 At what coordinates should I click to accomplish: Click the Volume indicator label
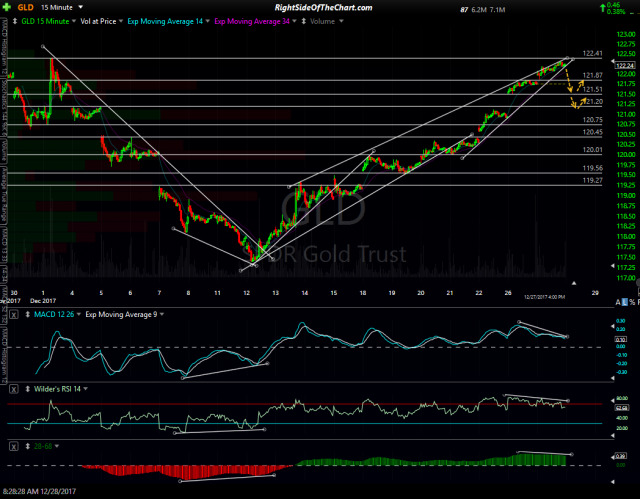(322, 21)
